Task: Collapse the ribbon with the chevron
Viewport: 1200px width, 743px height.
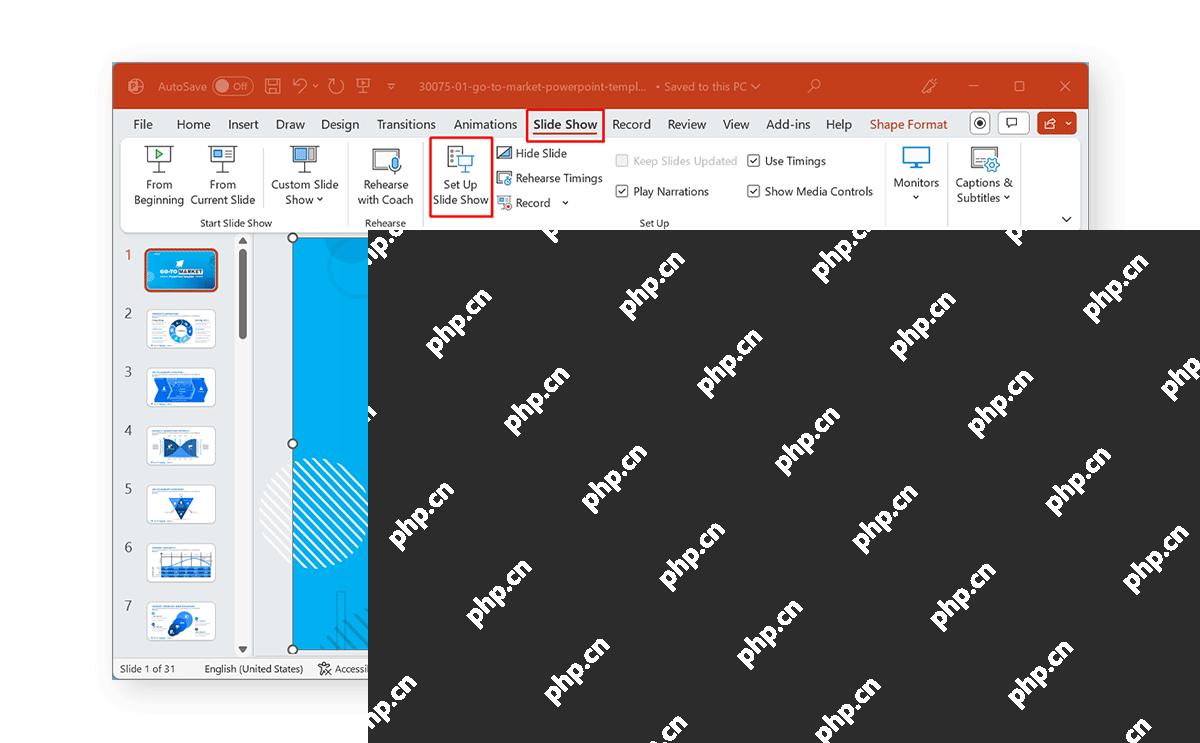Action: click(1066, 219)
